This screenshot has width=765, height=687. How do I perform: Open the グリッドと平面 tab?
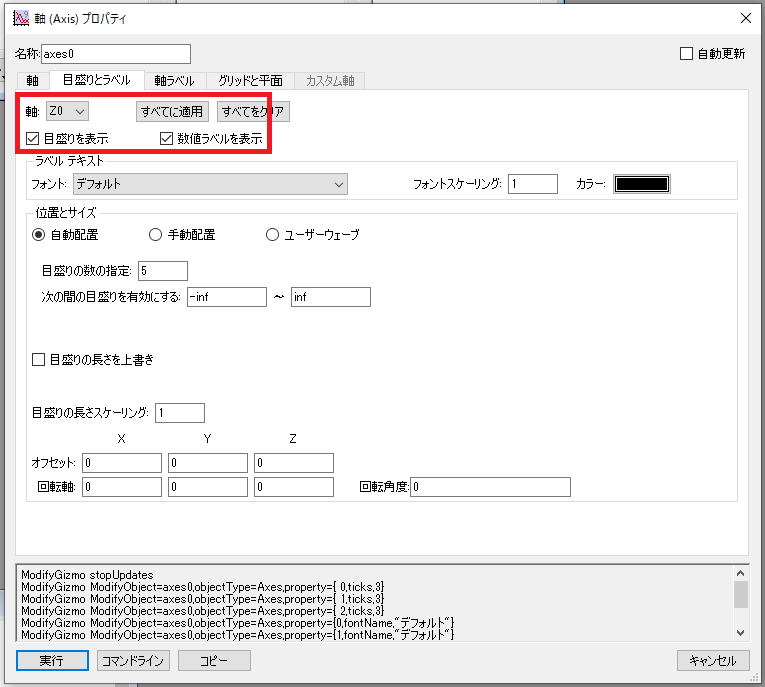250,80
